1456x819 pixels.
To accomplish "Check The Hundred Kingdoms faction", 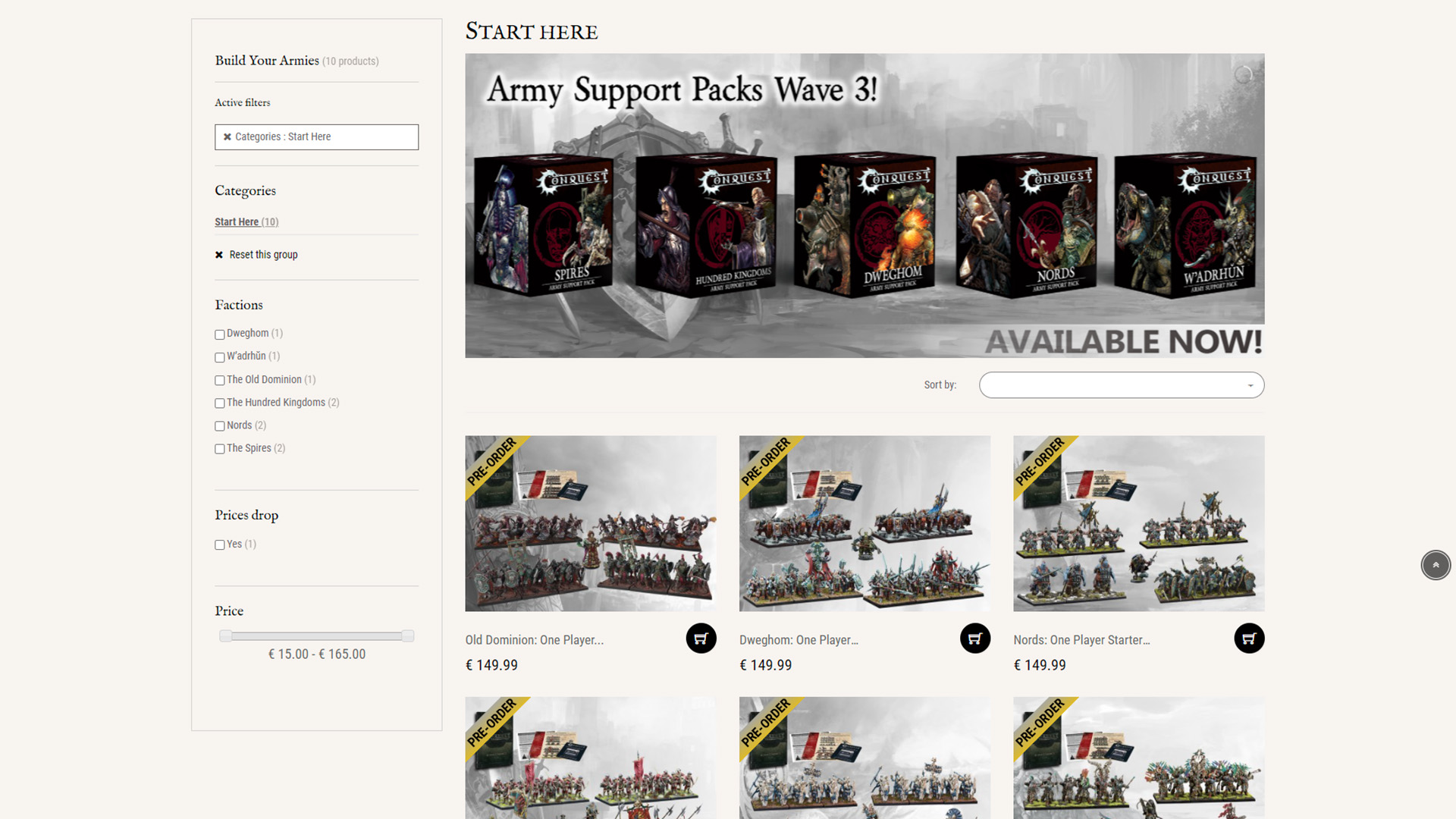I will [220, 403].
